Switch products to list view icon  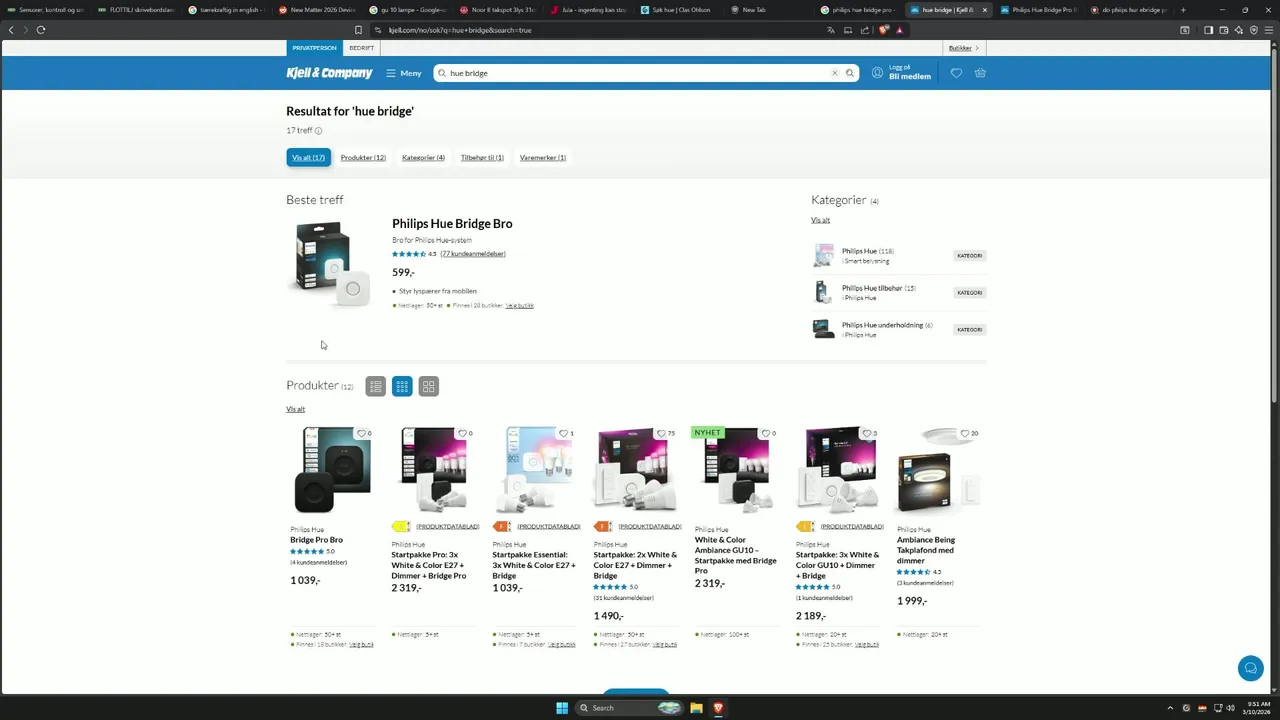[x=375, y=386]
